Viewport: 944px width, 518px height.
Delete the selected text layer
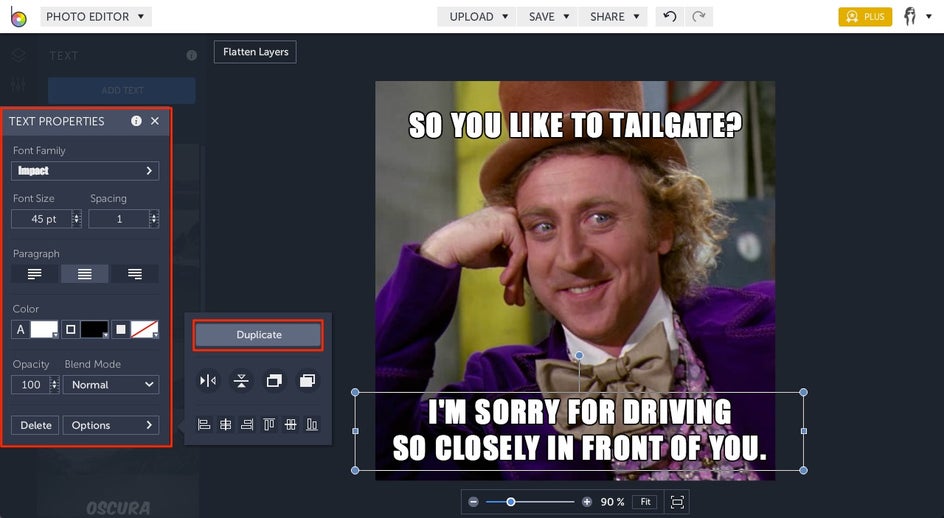click(36, 425)
